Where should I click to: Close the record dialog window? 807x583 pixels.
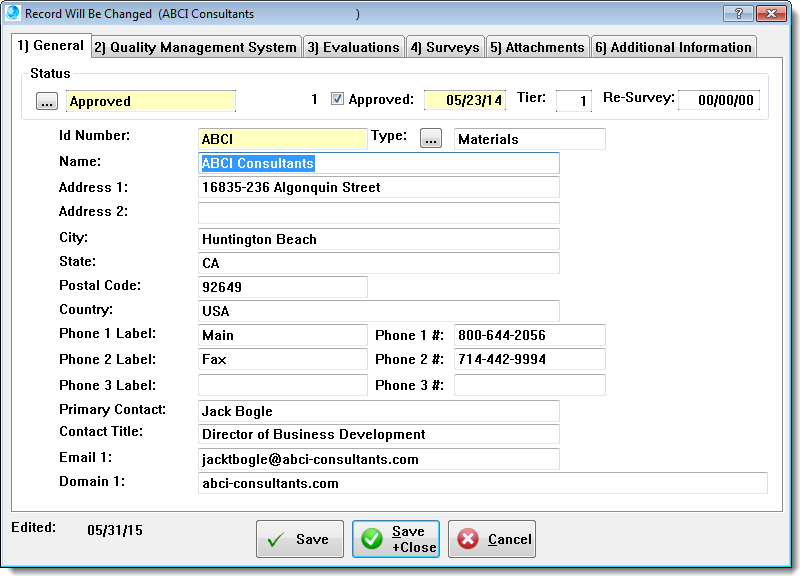click(x=770, y=14)
